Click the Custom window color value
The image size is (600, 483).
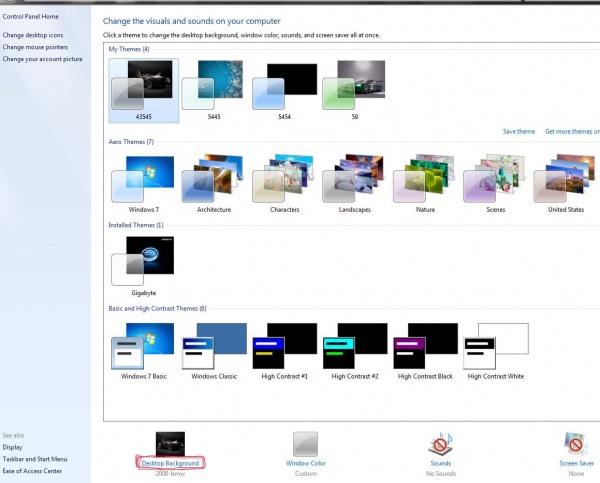pyautogui.click(x=306, y=473)
